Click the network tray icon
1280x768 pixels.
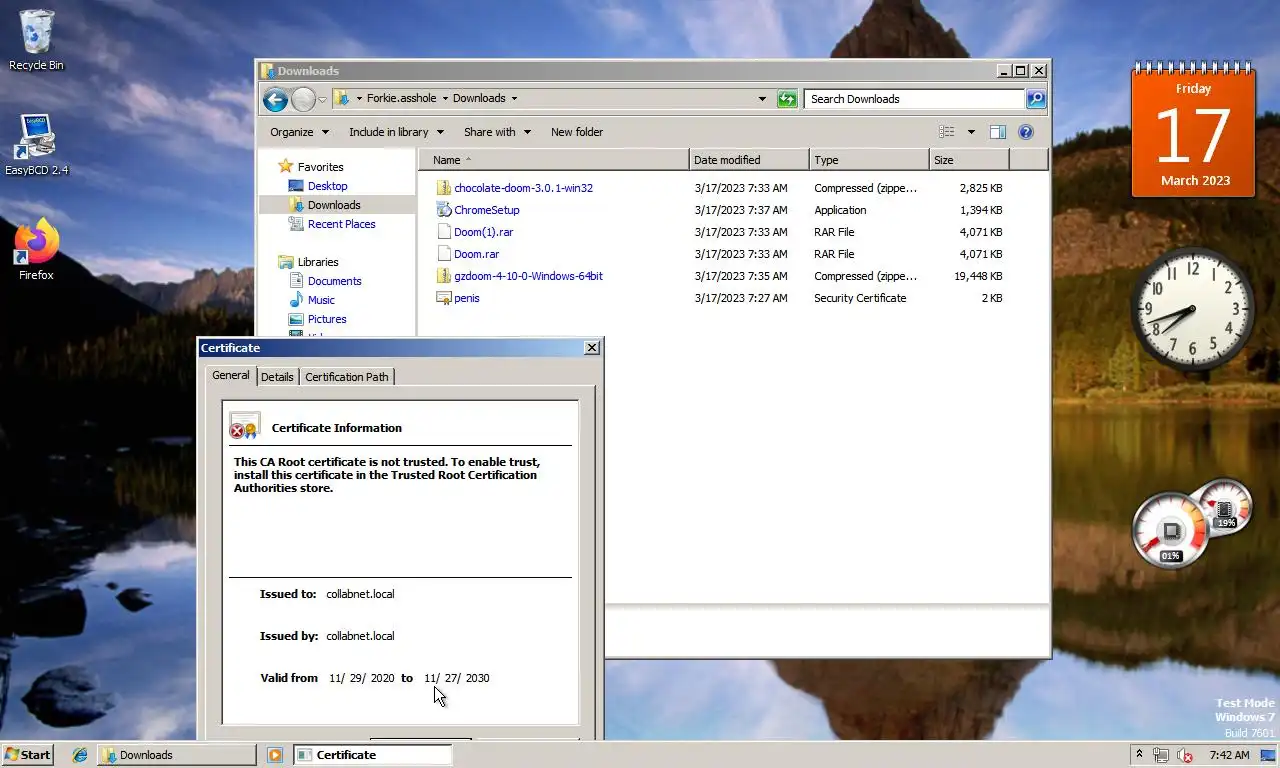coord(1161,755)
